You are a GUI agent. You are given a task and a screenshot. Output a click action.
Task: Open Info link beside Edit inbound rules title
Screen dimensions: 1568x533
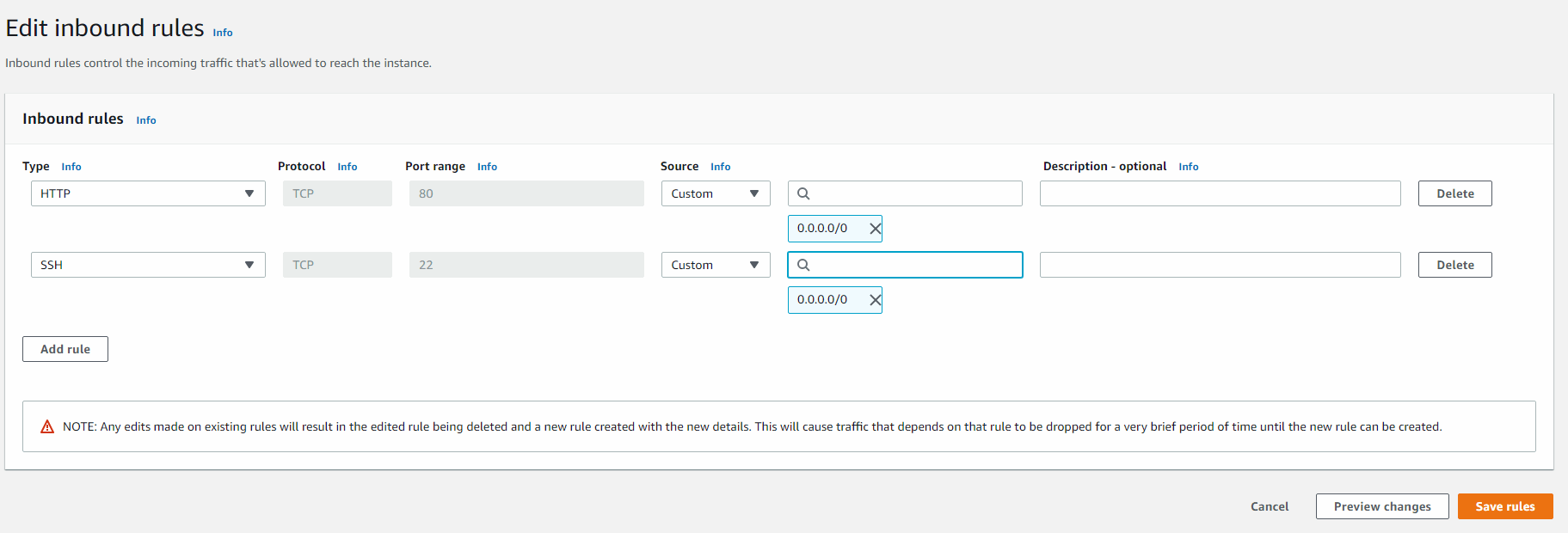click(223, 33)
